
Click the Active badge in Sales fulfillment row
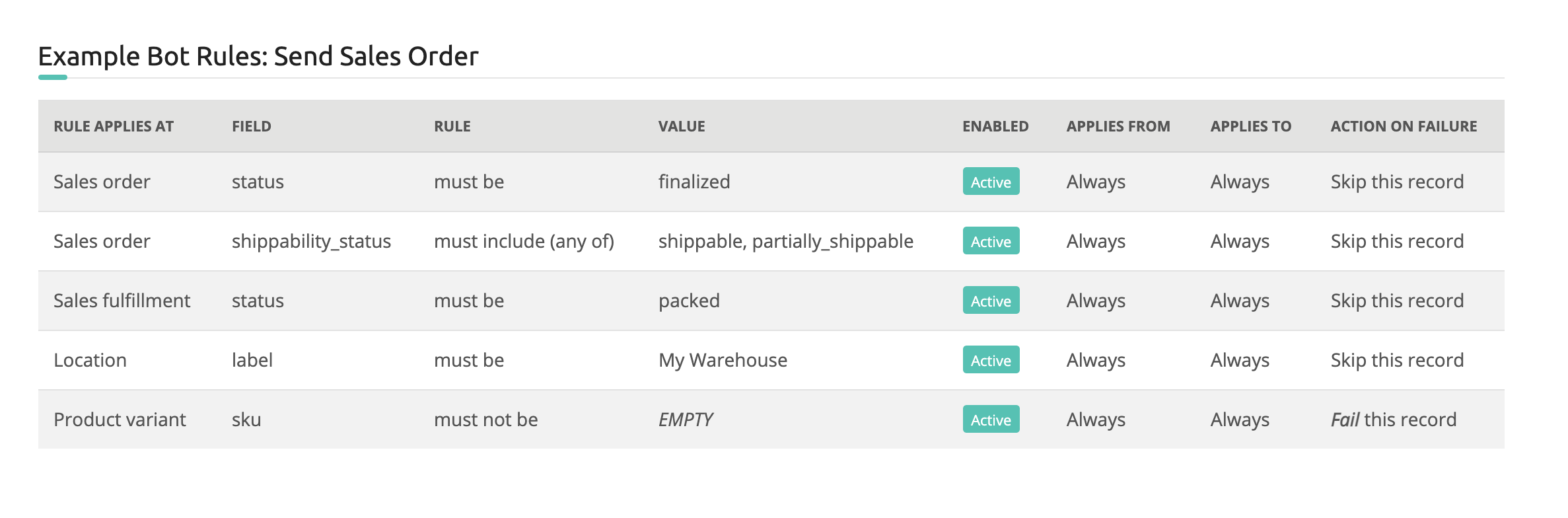[x=991, y=301]
